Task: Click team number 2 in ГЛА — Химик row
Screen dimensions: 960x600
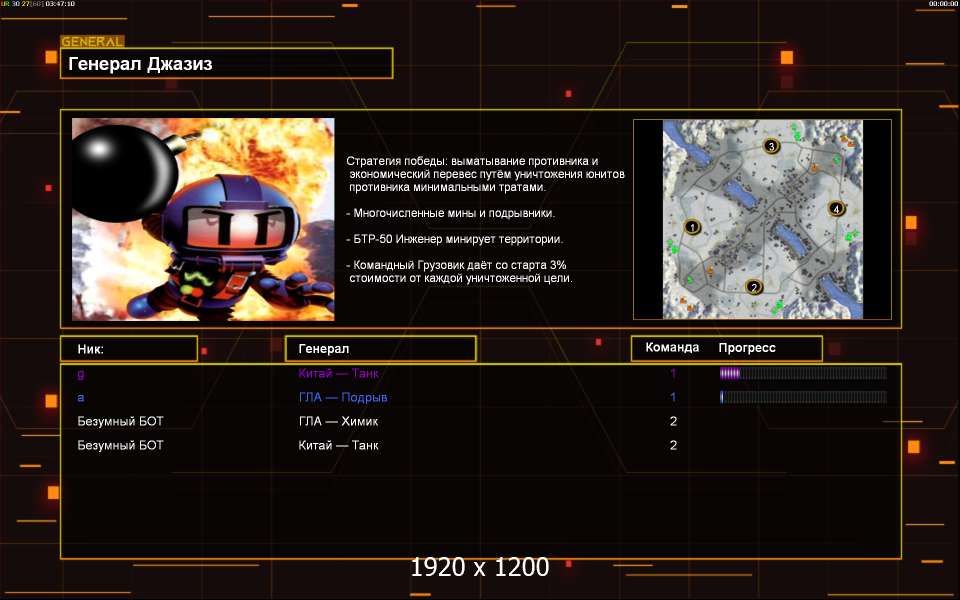Action: point(673,421)
